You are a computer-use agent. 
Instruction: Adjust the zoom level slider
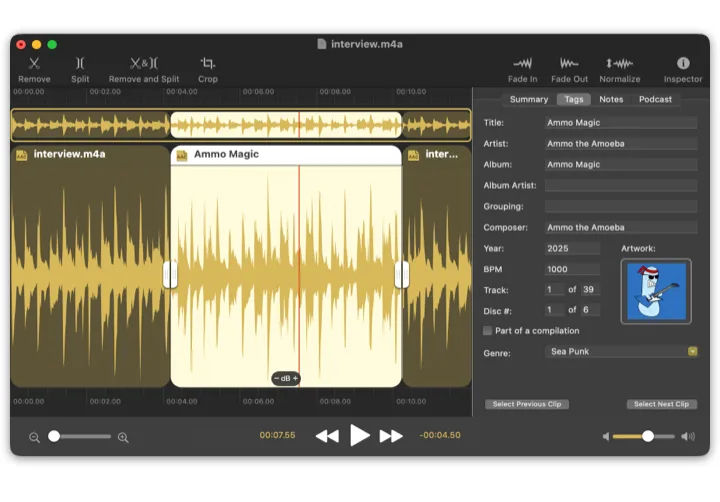(x=79, y=436)
